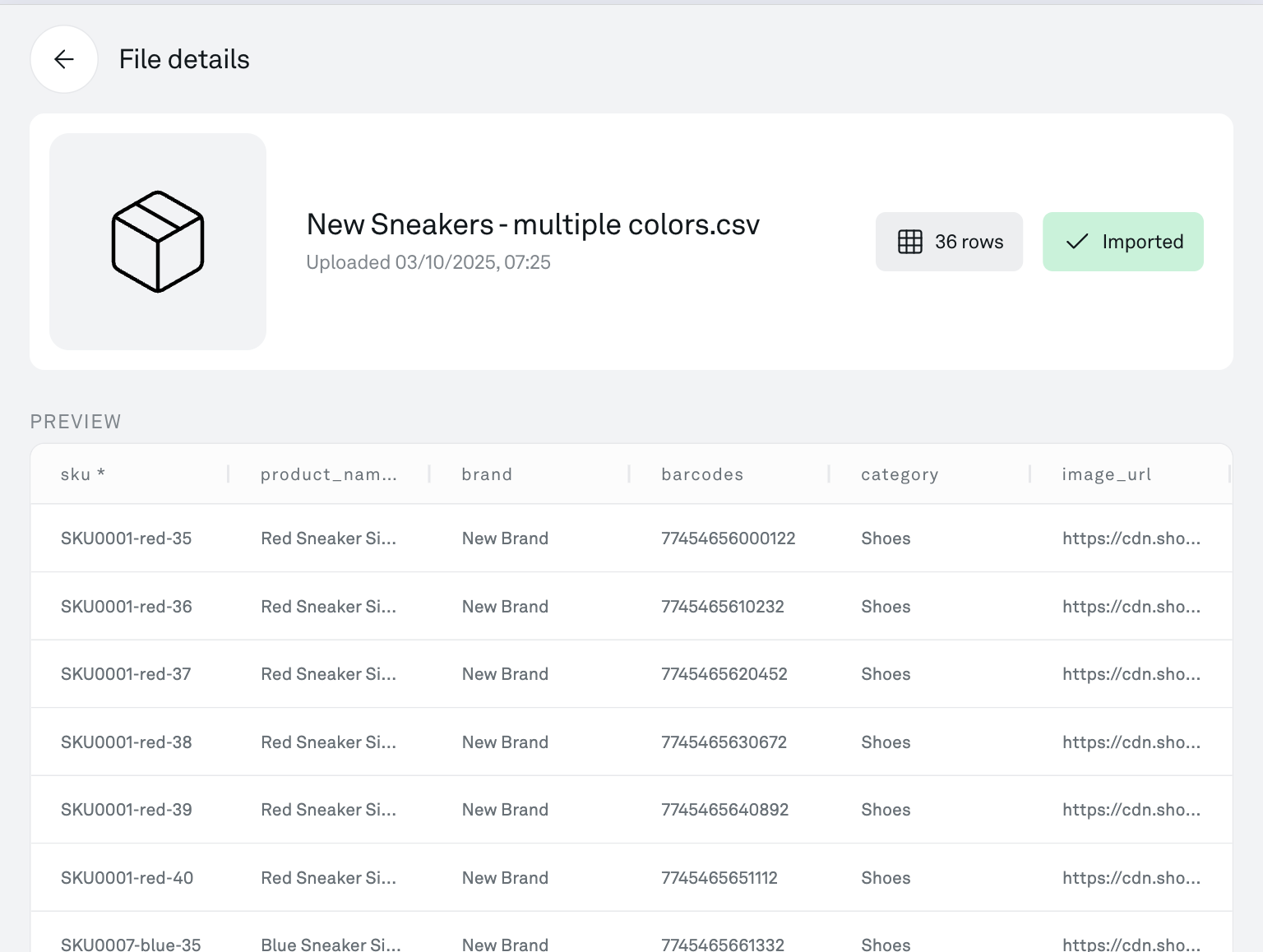Open image URL link for SKU0001-red-36
Viewport: 1263px width, 952px height.
[x=1131, y=607]
